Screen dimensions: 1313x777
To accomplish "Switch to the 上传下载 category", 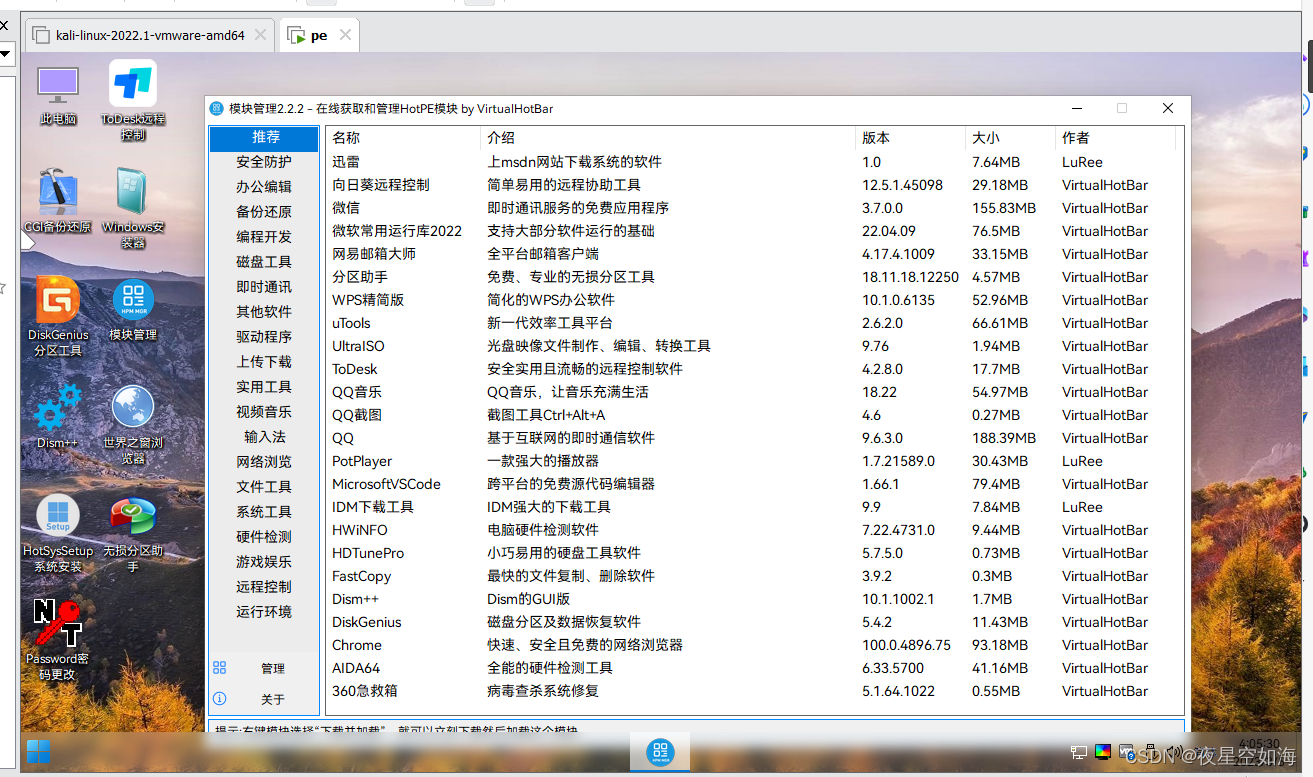I will click(x=265, y=362).
